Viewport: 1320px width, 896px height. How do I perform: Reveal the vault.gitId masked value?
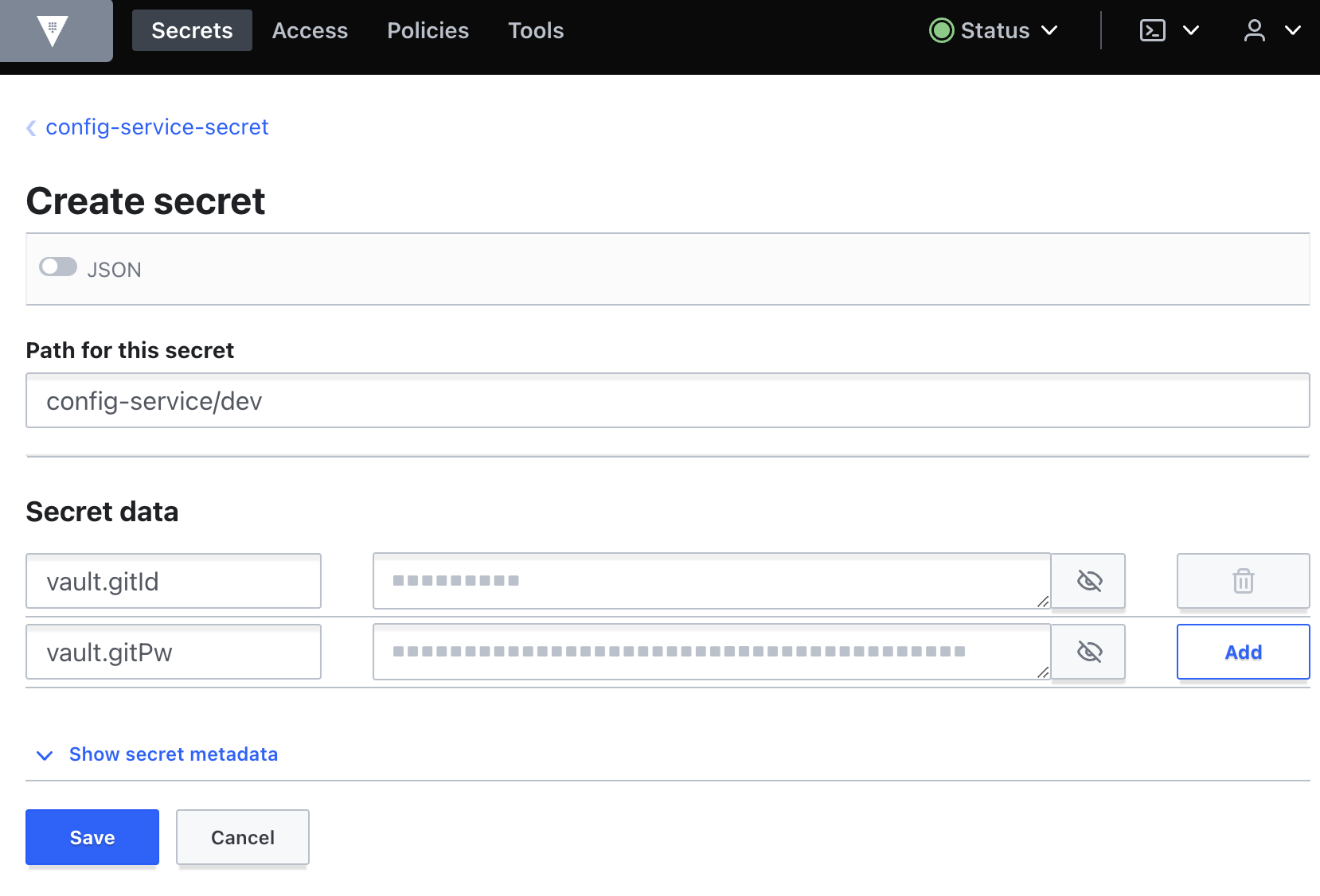[1088, 581]
